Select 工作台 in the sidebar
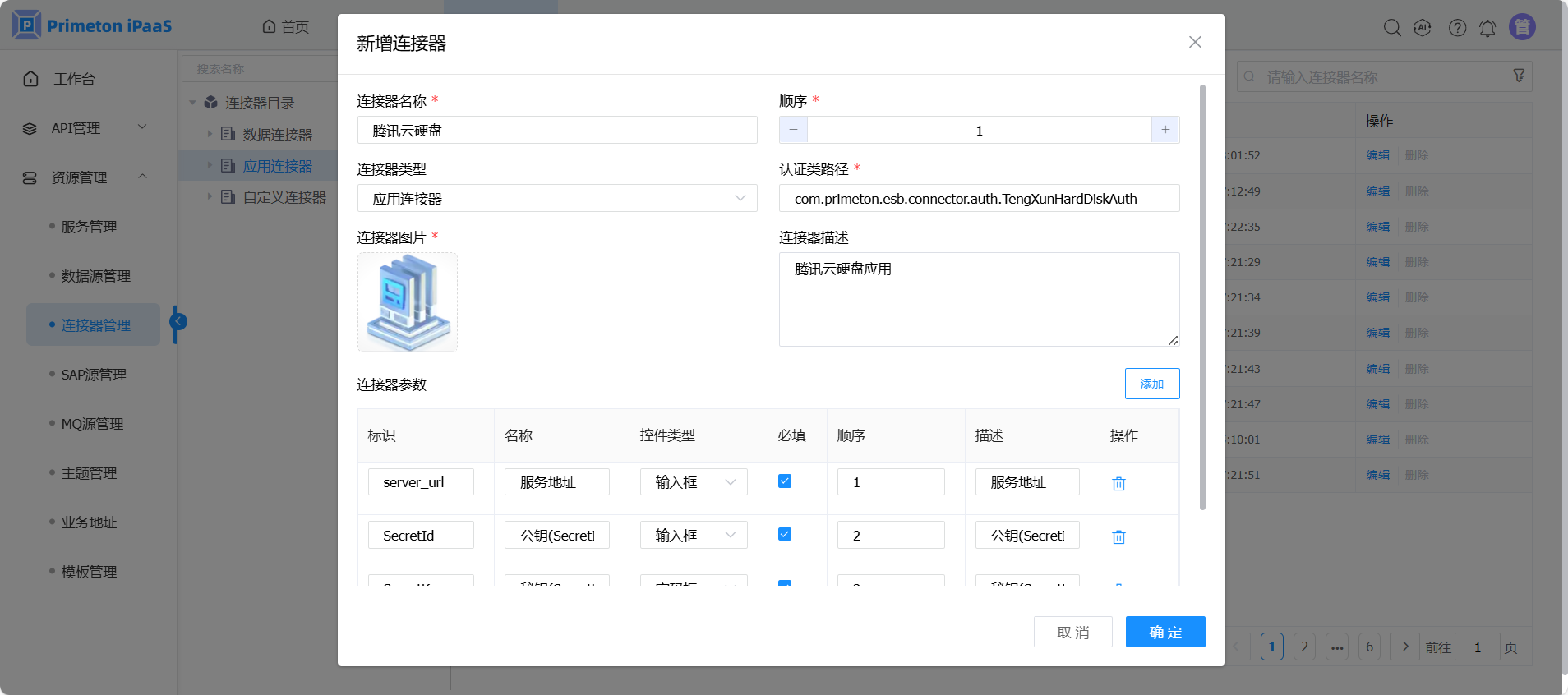 point(74,79)
